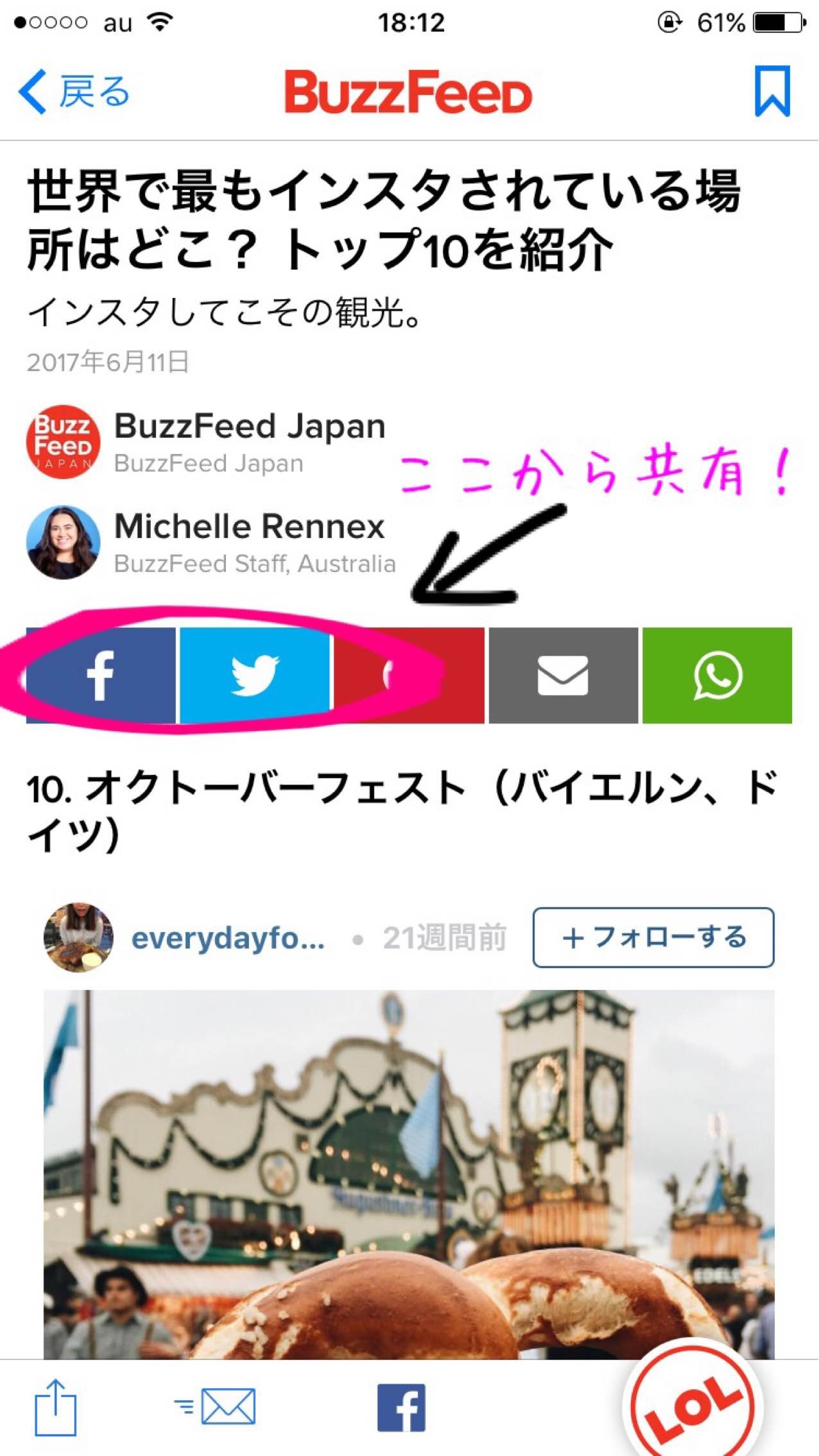Screen dimensions: 819x1456
Task: Tap Michelle Rennex's profile photo
Action: (63, 542)
